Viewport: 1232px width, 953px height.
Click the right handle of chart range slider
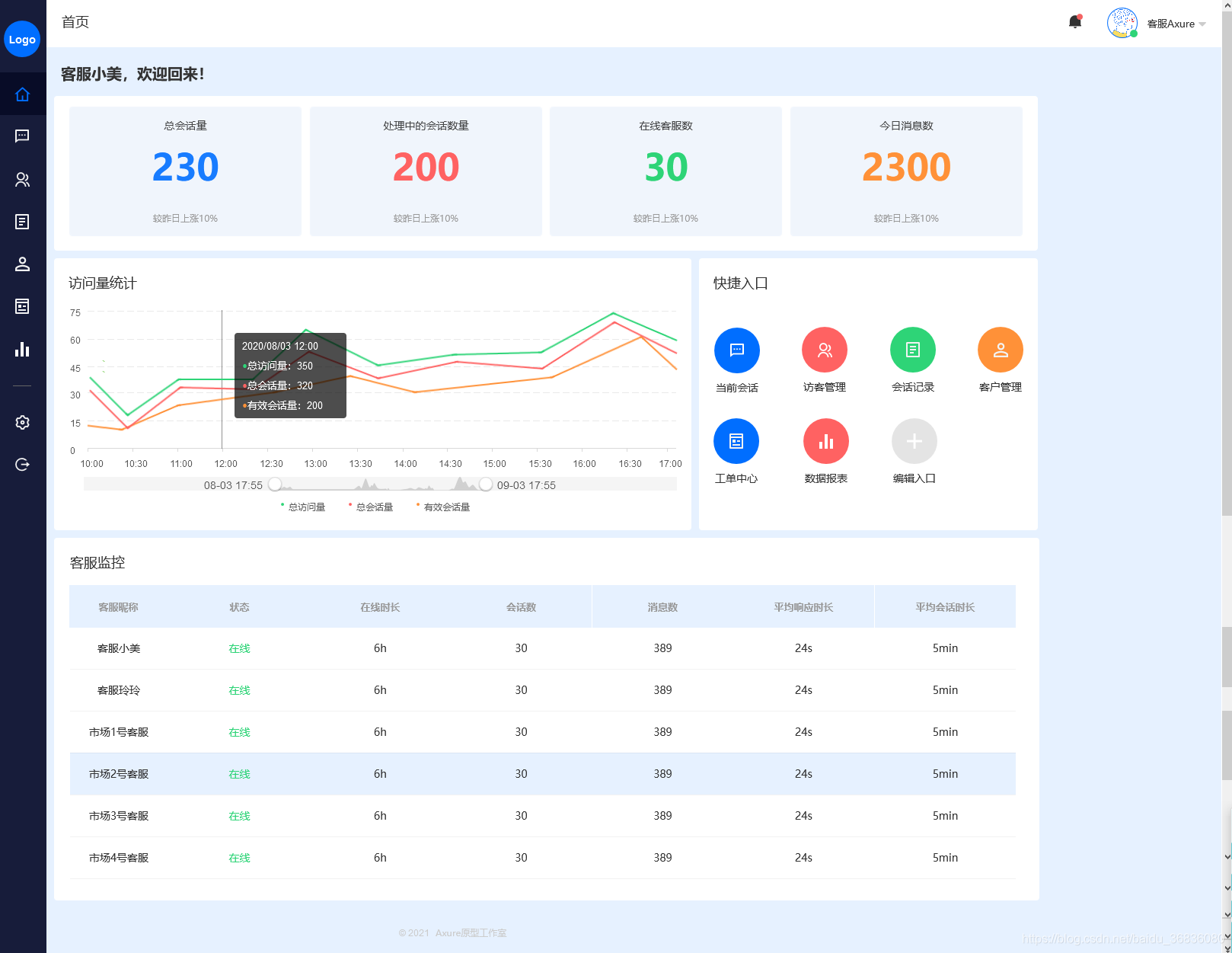485,484
